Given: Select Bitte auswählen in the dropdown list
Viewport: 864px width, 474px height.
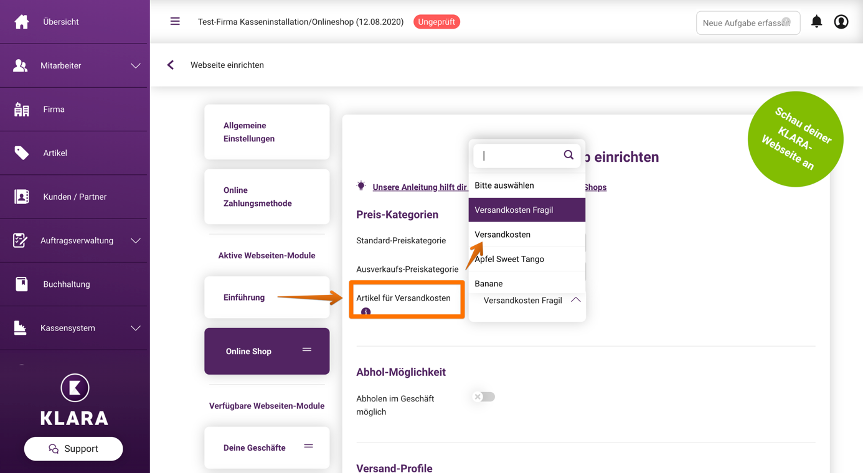Looking at the screenshot, I should point(527,186).
